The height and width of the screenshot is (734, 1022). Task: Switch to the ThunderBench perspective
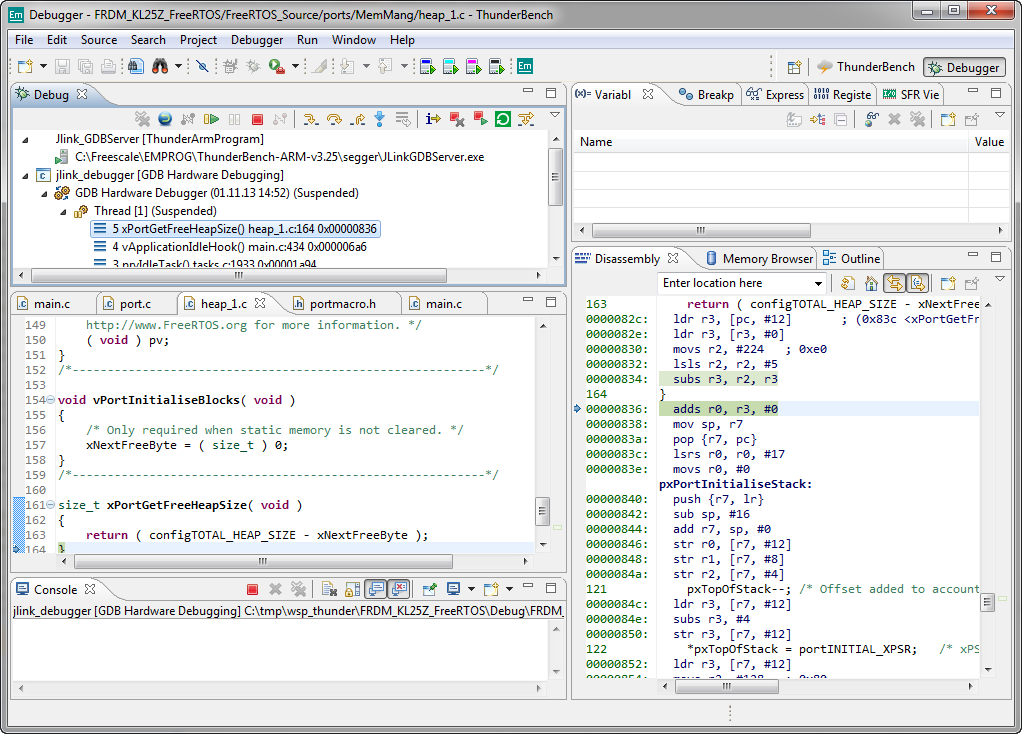click(866, 67)
